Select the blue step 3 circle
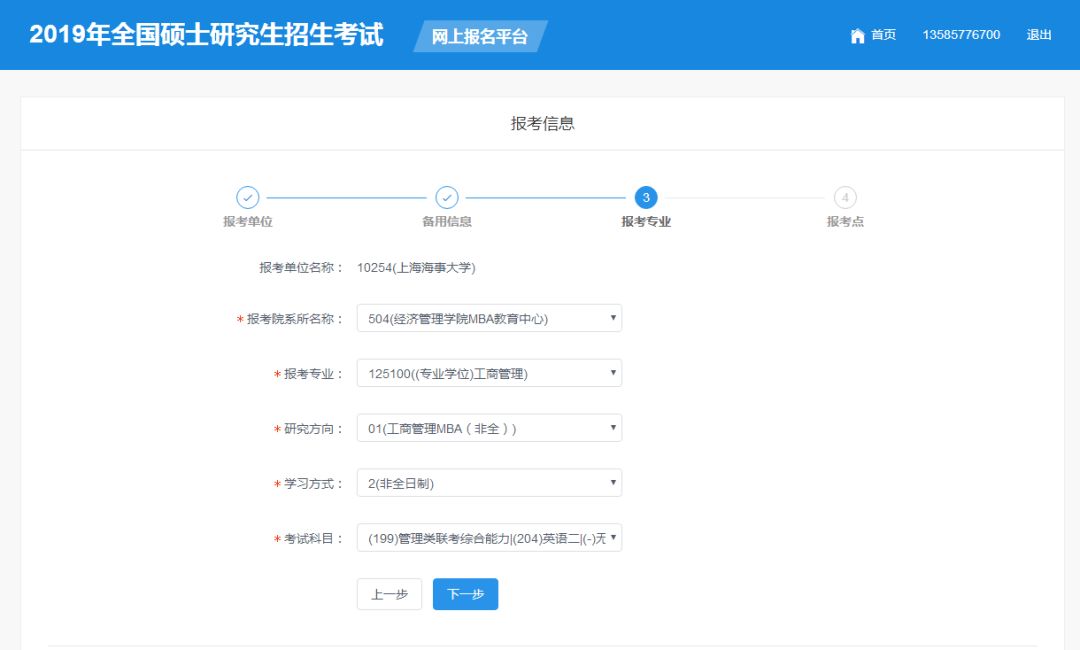The image size is (1080, 650). click(646, 198)
